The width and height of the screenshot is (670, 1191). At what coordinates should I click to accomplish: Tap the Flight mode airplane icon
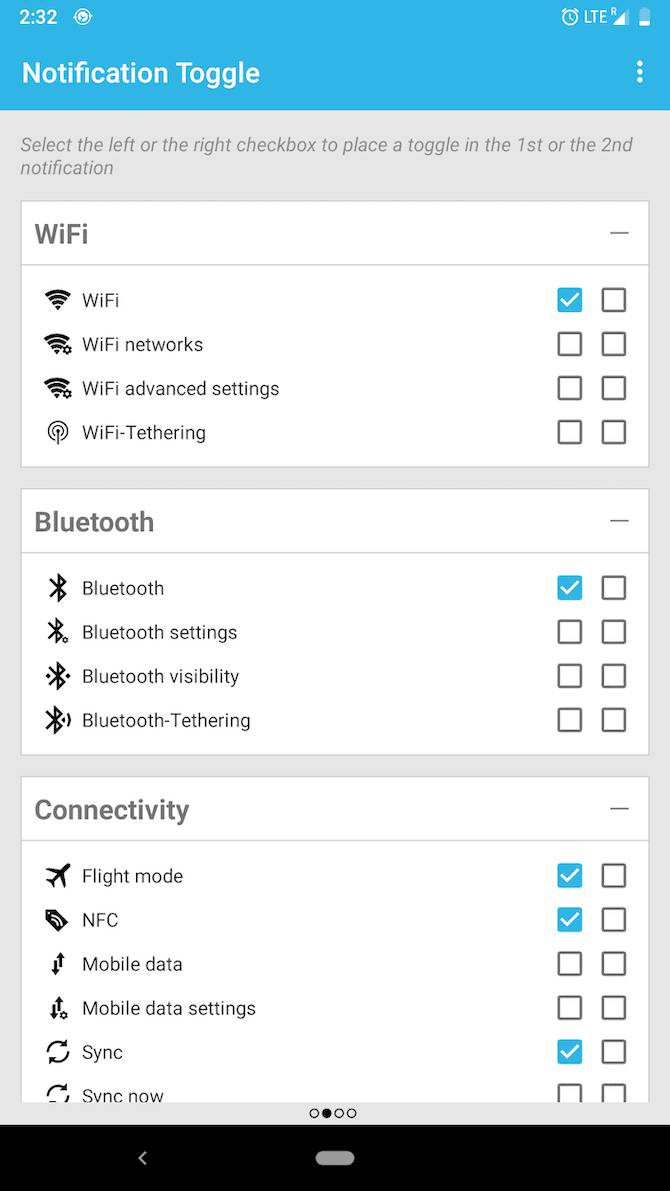58,876
